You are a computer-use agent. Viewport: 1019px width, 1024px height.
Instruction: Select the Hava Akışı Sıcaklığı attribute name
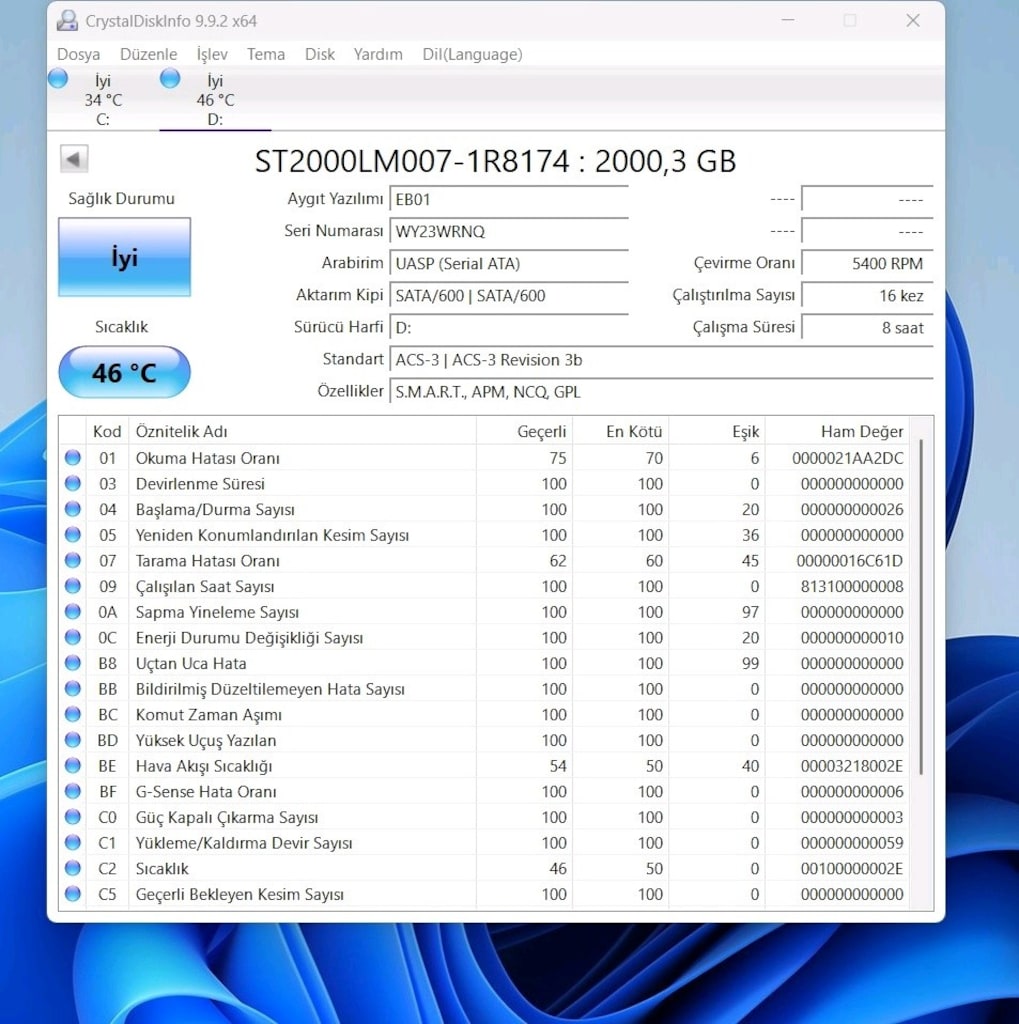tap(204, 766)
